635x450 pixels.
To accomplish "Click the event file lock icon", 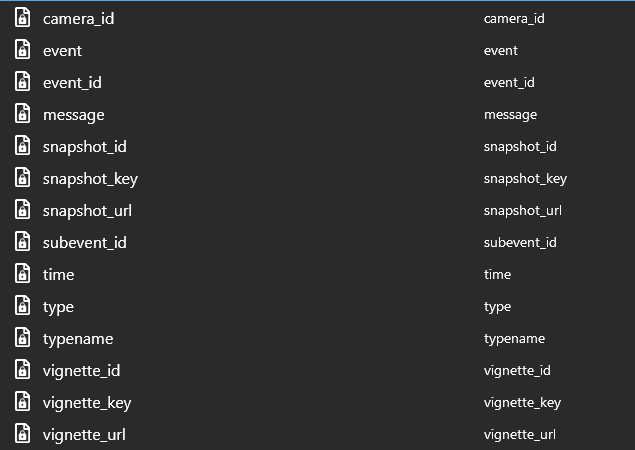I will (22, 51).
